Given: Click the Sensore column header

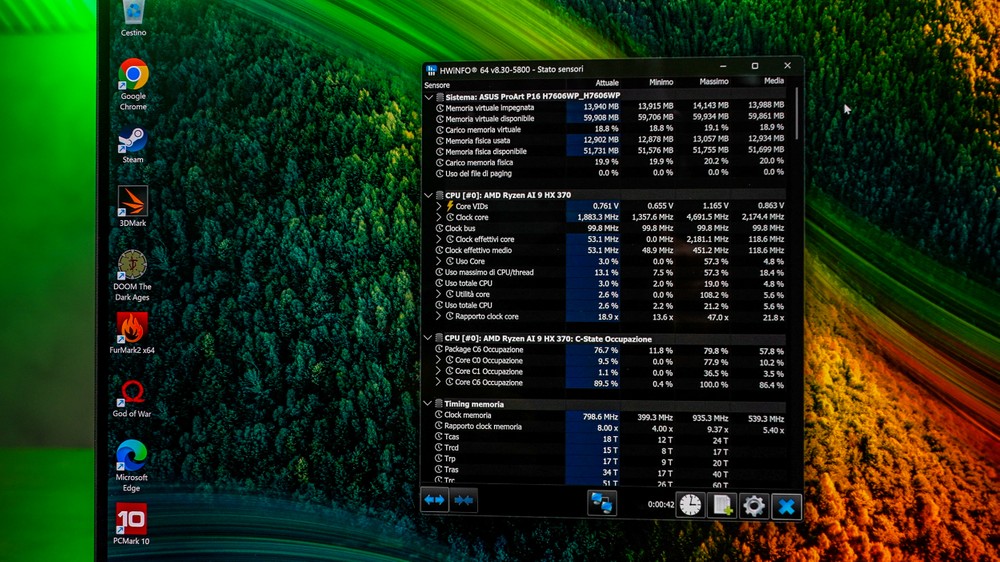Looking at the screenshot, I should [x=437, y=85].
